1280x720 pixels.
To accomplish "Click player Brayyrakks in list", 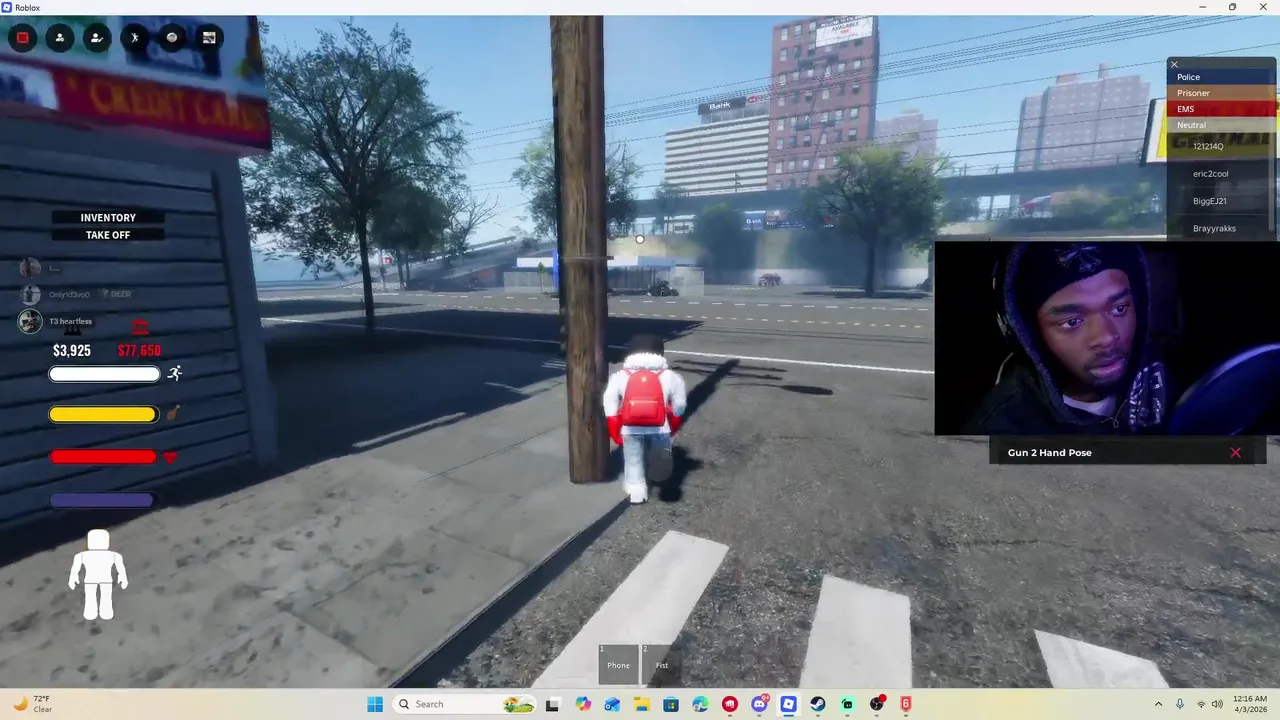I will pyautogui.click(x=1214, y=228).
